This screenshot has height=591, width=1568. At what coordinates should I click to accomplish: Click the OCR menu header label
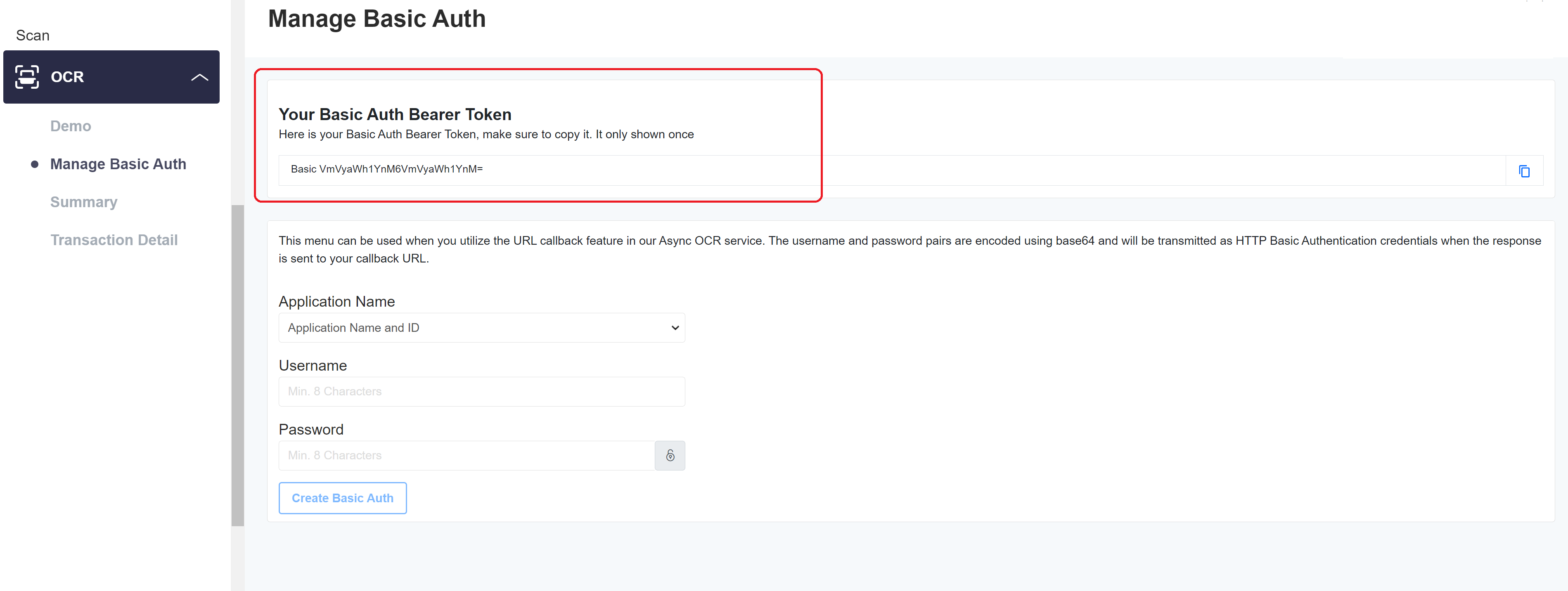(x=67, y=77)
